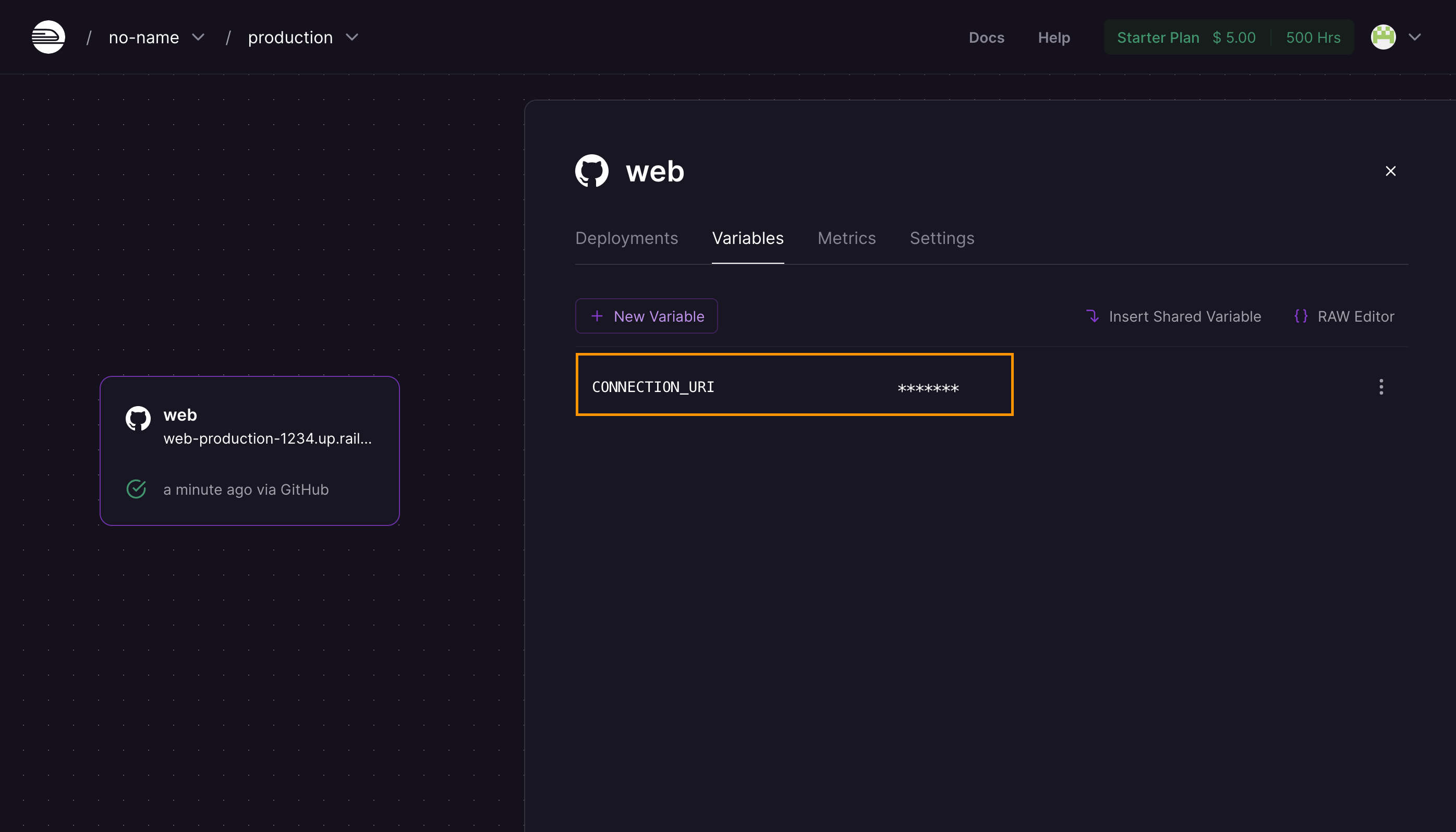Click the 500 Hrs usage indicator
Screen dimensions: 1456x832
click(1313, 36)
